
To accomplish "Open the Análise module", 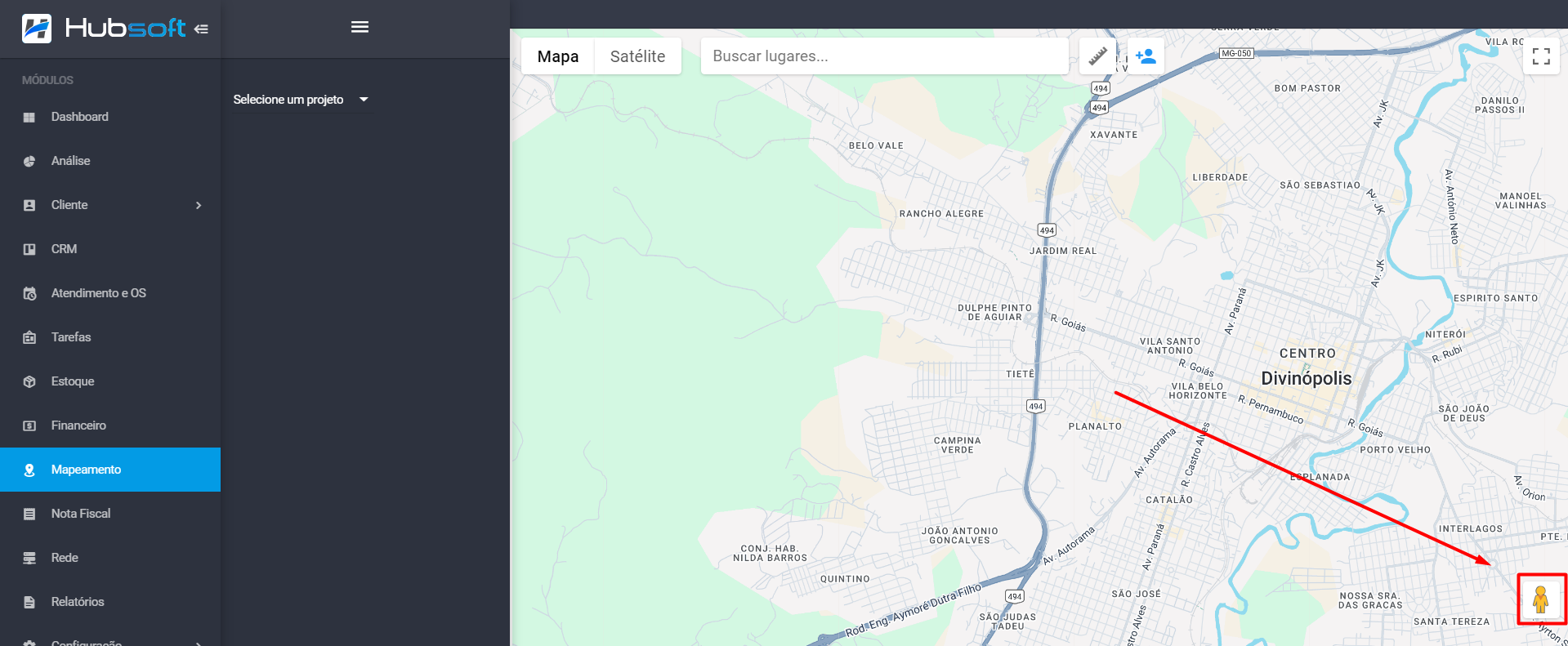I will [110, 161].
